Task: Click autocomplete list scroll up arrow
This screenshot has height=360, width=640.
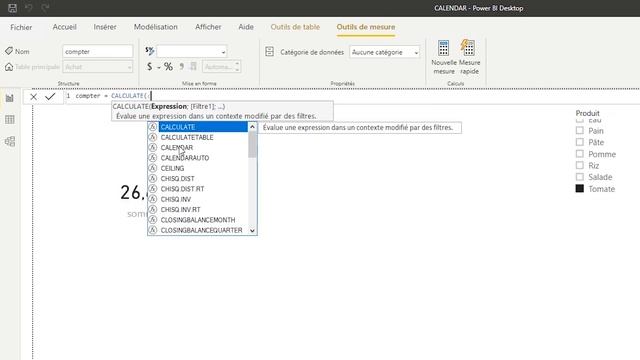Action: point(252,127)
